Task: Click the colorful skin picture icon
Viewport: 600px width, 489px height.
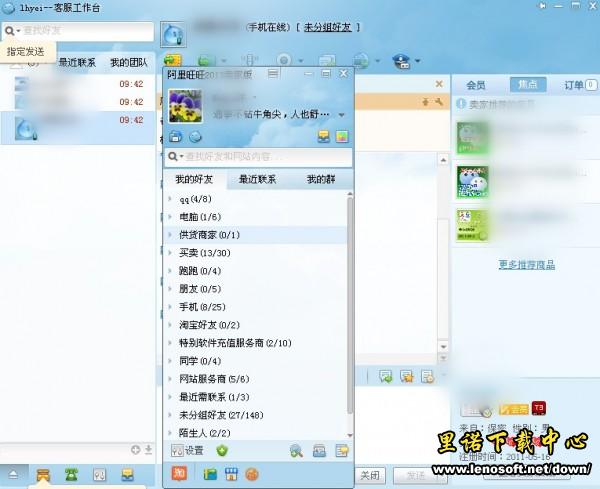Action: (x=342, y=137)
